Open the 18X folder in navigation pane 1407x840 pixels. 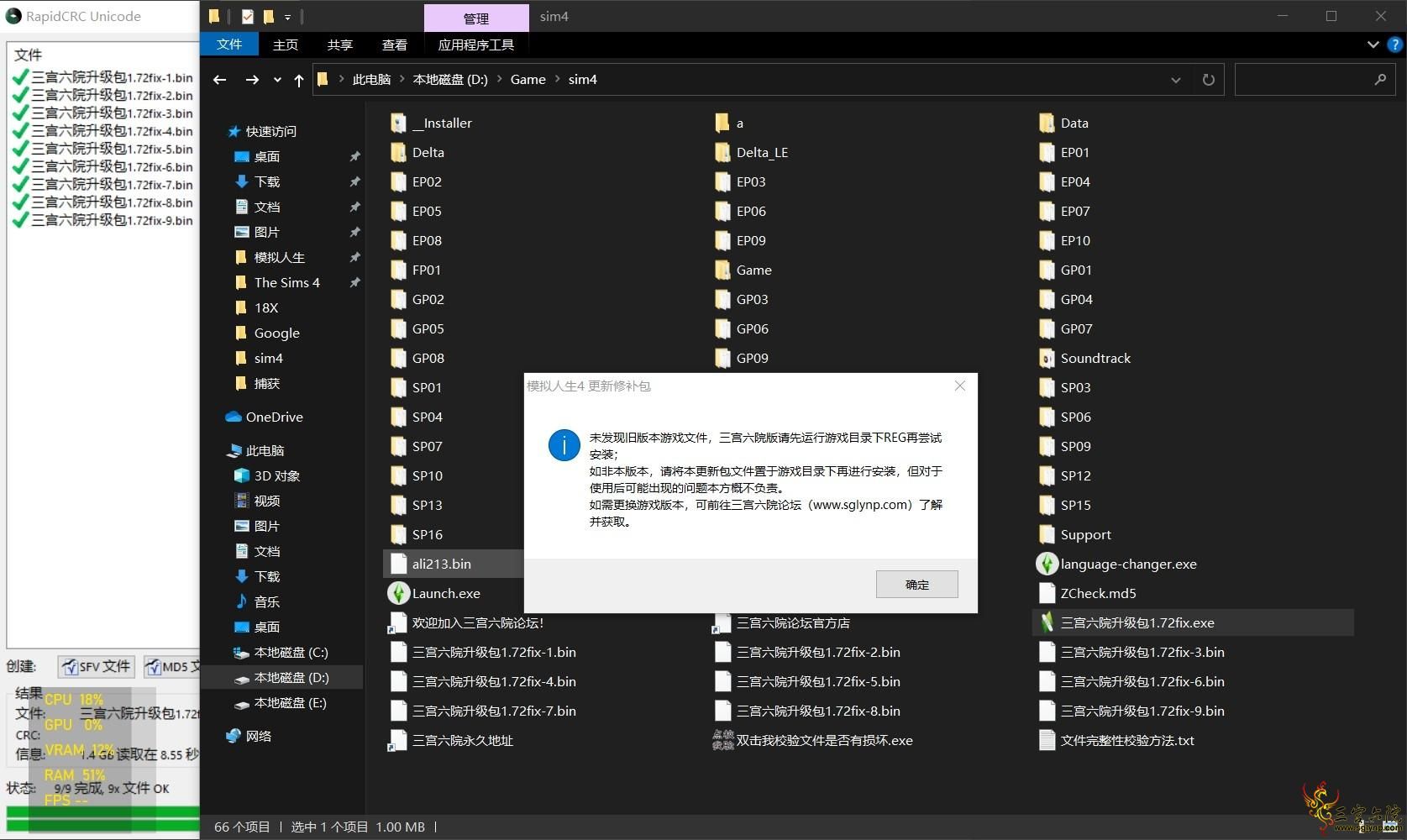coord(265,307)
